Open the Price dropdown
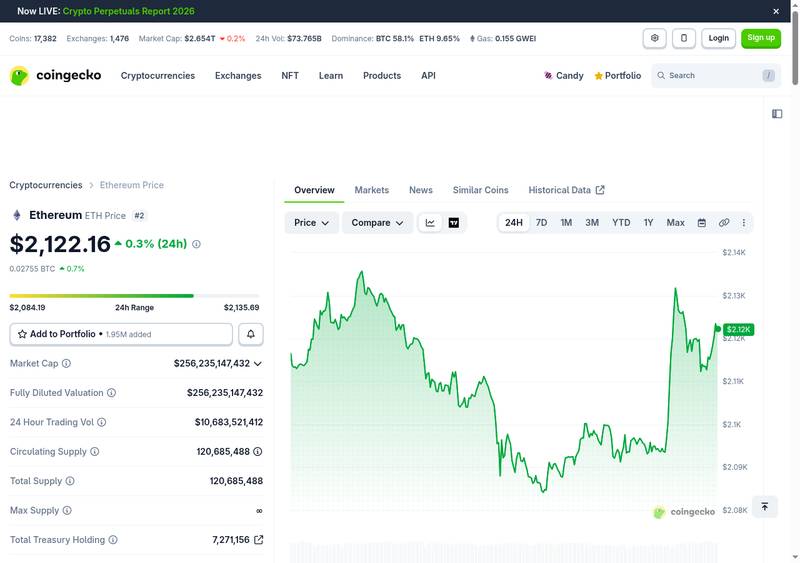The height and width of the screenshot is (563, 800). coord(311,223)
